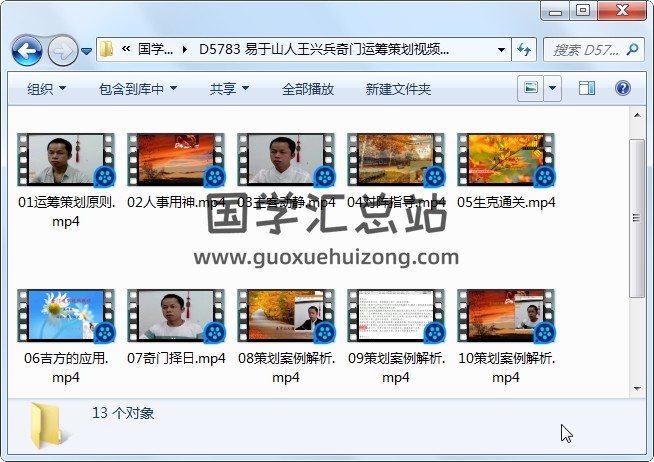The width and height of the screenshot is (654, 462).
Task: Click the refresh button beside address bar
Action: (x=525, y=49)
